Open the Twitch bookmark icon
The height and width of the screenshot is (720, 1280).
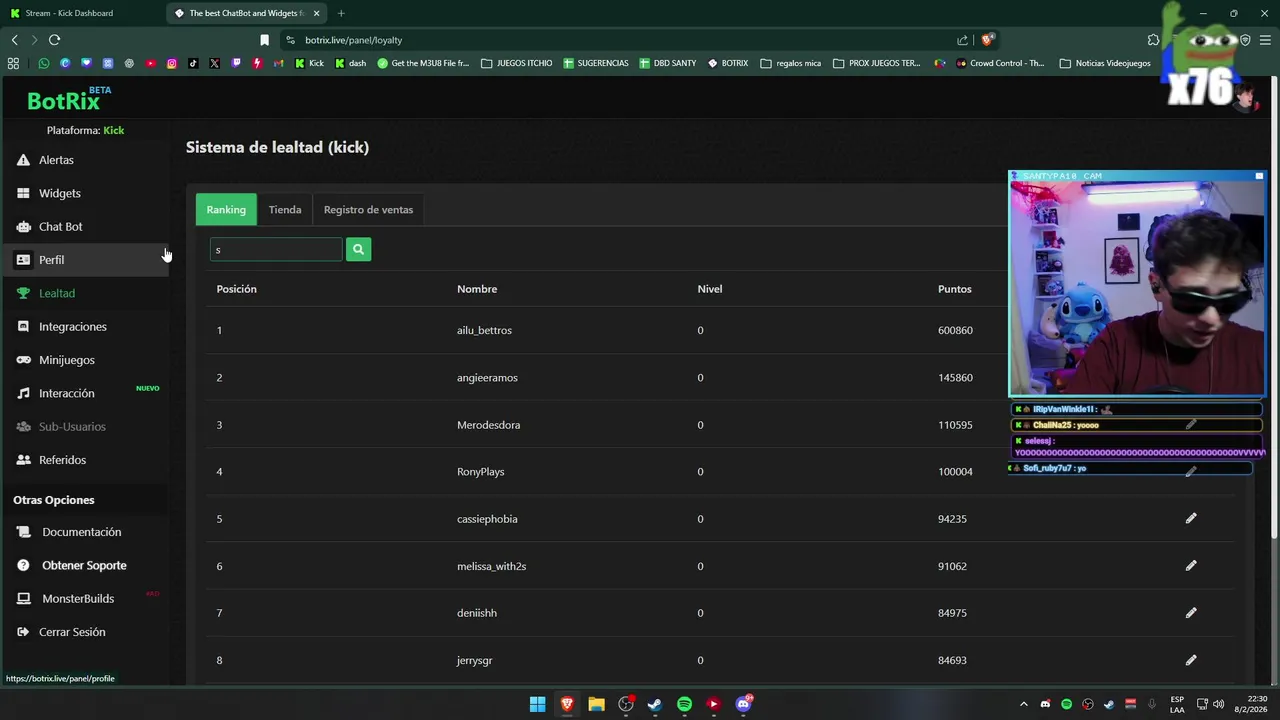236,63
